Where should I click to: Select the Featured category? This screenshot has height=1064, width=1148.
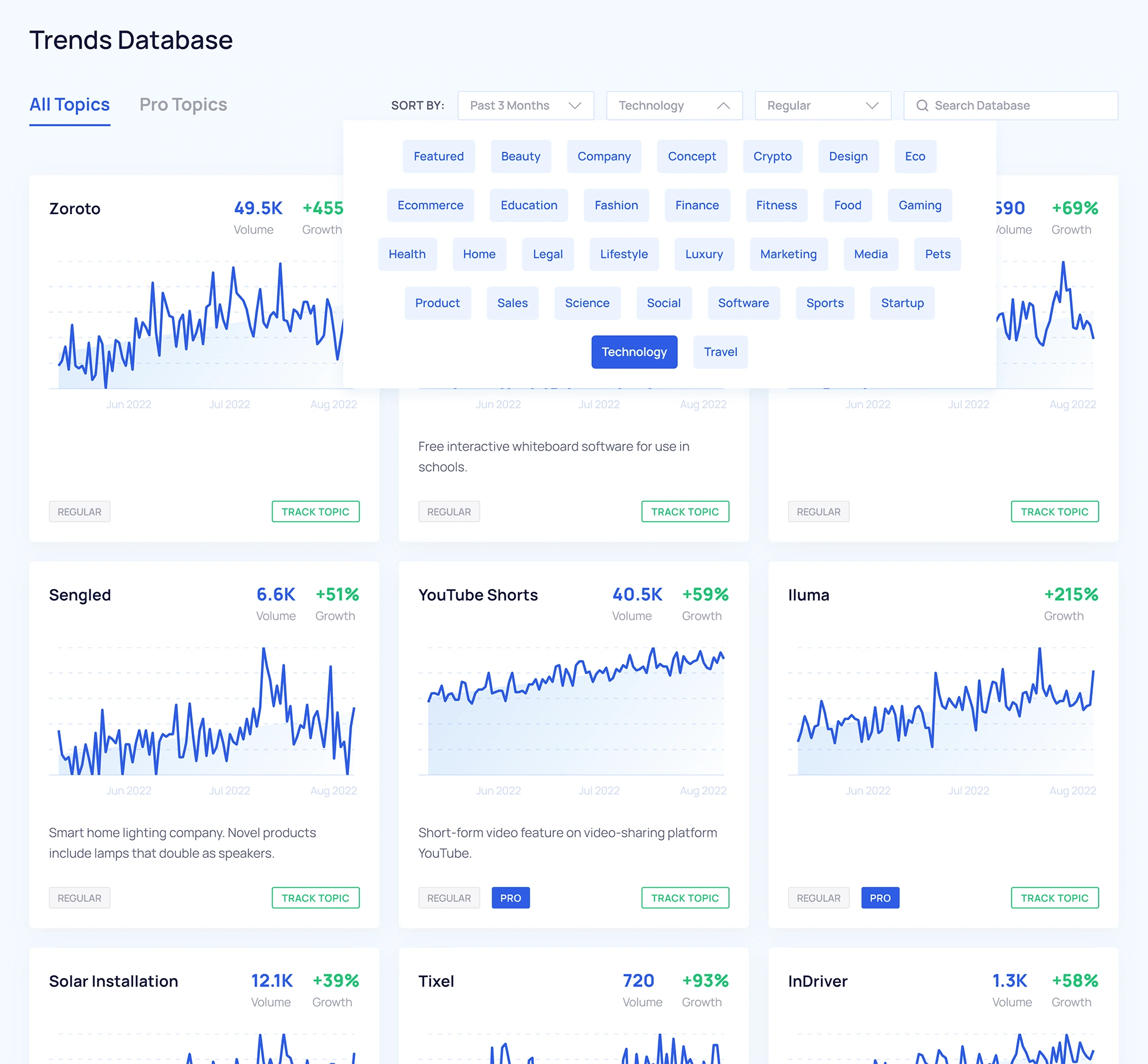(x=439, y=157)
